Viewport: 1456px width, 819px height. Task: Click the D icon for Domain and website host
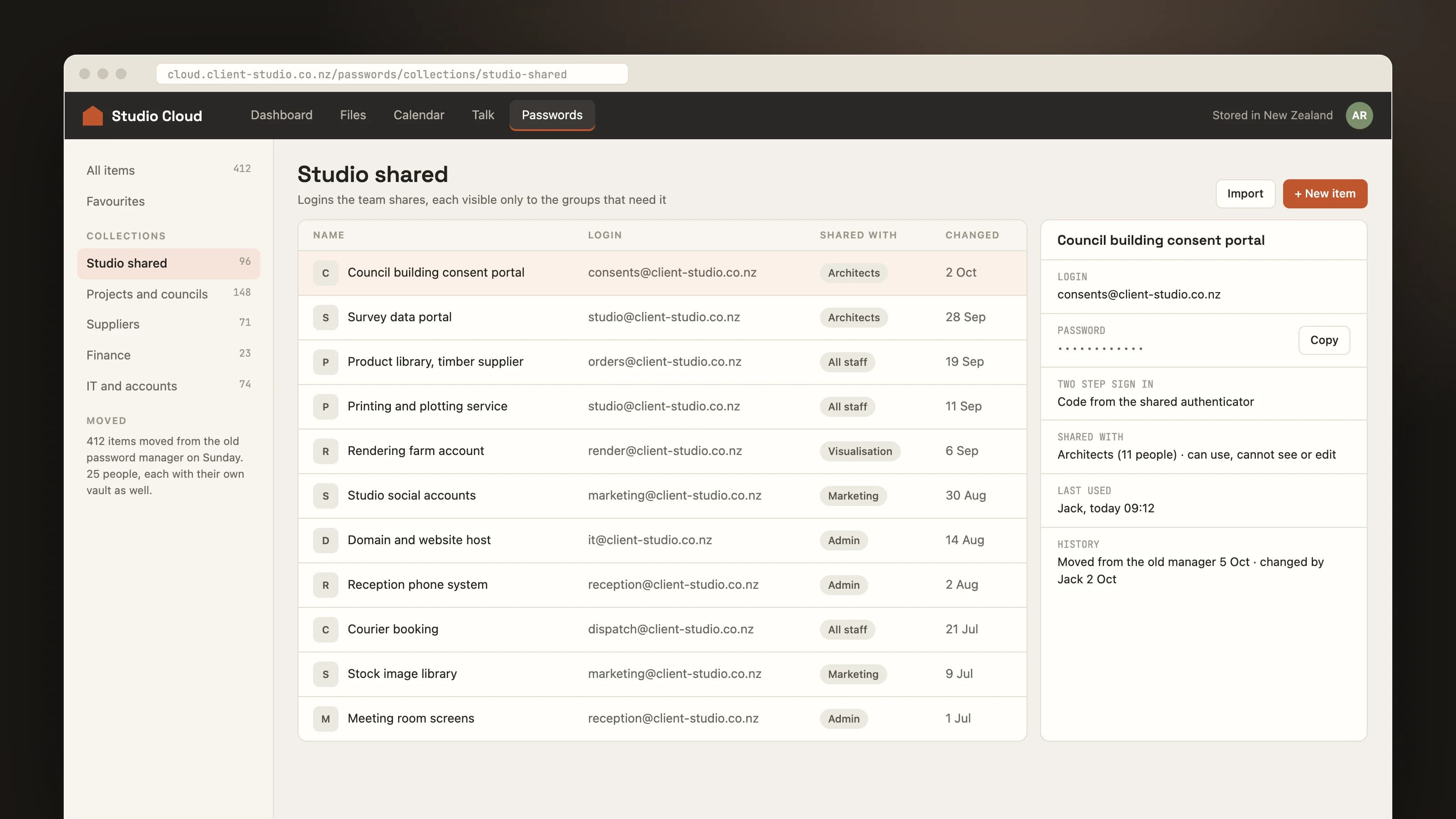pyautogui.click(x=326, y=541)
